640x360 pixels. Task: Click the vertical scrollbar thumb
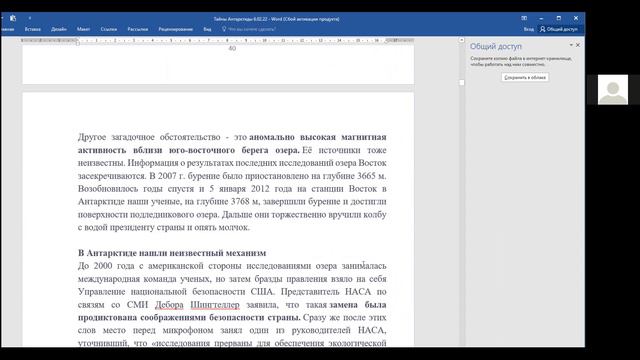[462, 82]
